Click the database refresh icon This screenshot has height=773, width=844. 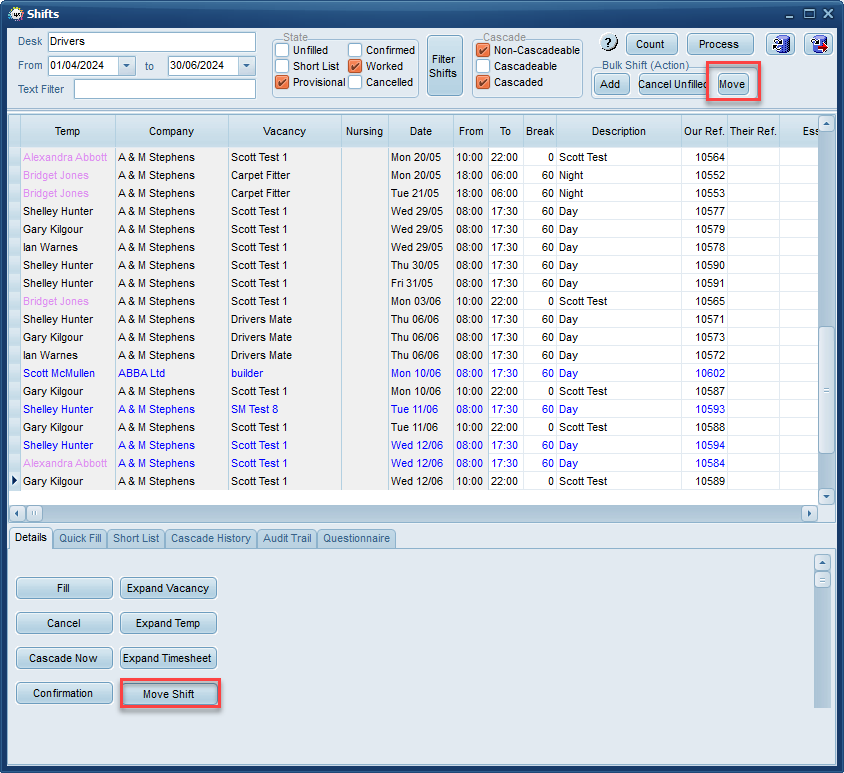point(780,44)
